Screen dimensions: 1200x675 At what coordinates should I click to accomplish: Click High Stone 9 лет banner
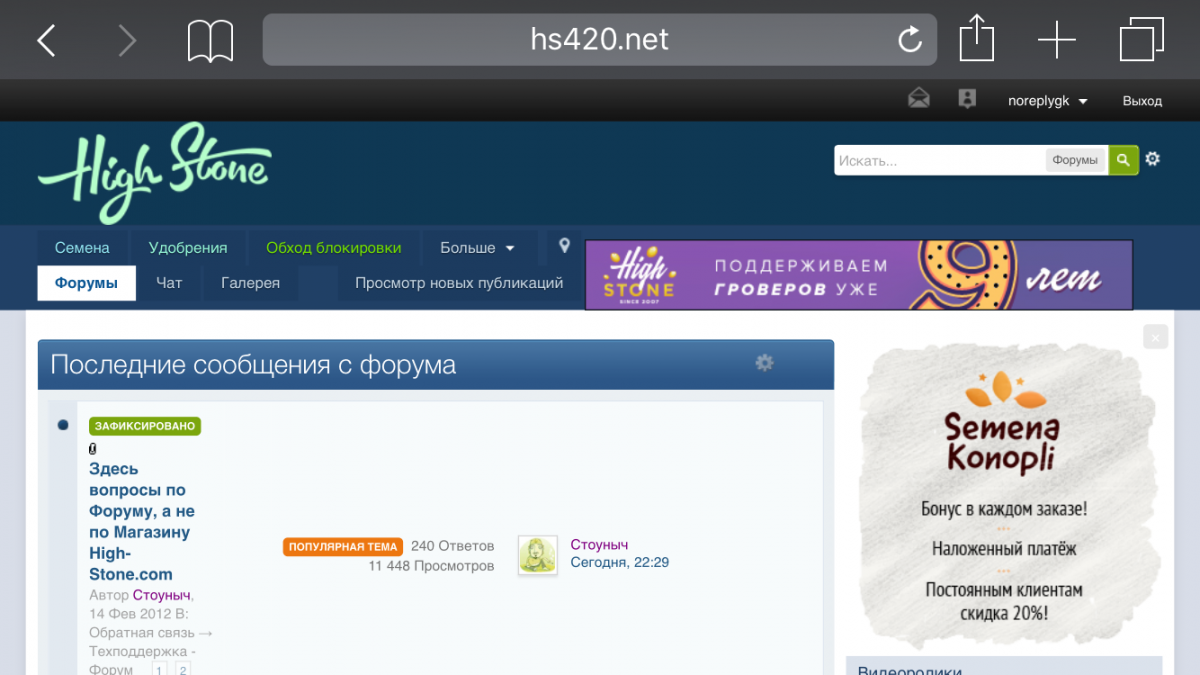(x=859, y=275)
